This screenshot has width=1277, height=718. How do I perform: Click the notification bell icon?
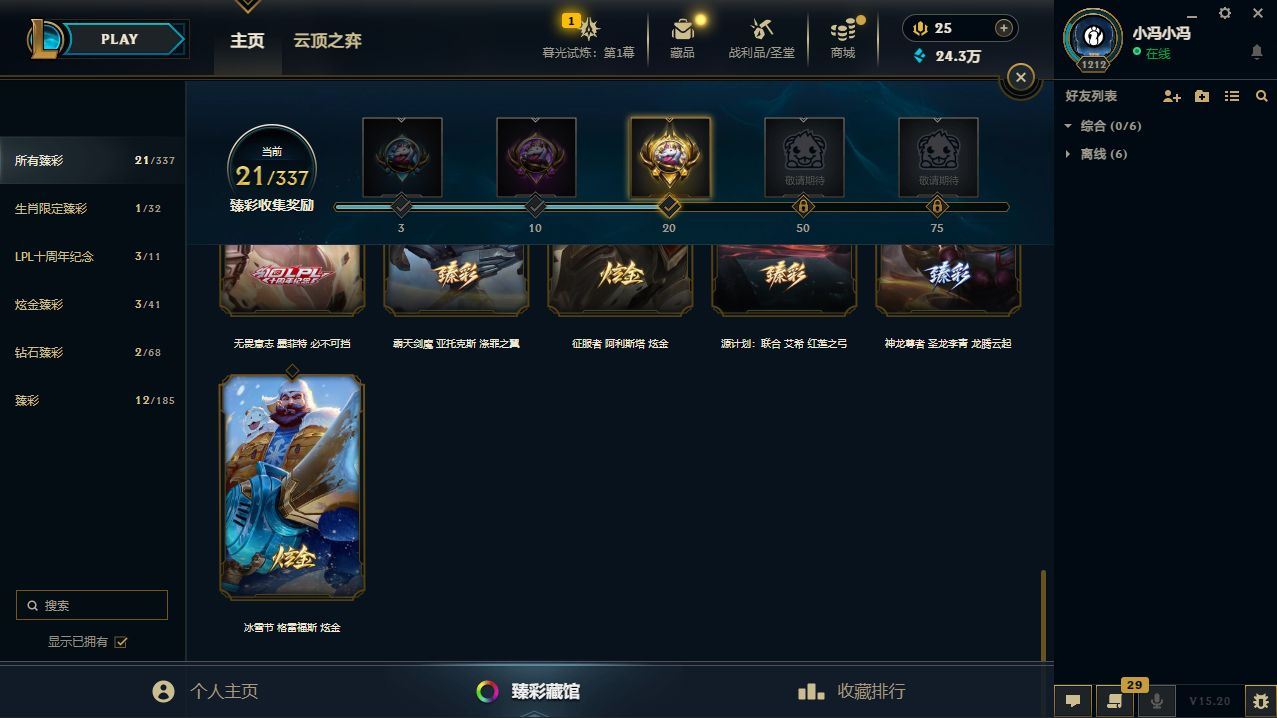(1257, 51)
